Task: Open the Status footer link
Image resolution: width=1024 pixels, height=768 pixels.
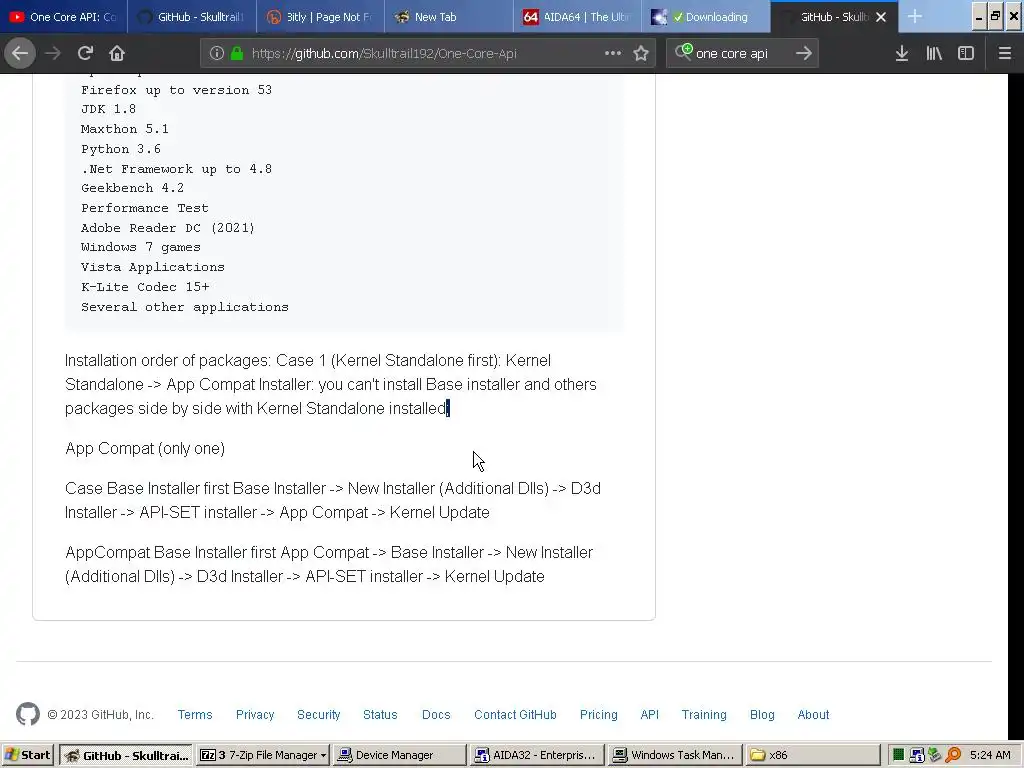Action: (x=380, y=714)
